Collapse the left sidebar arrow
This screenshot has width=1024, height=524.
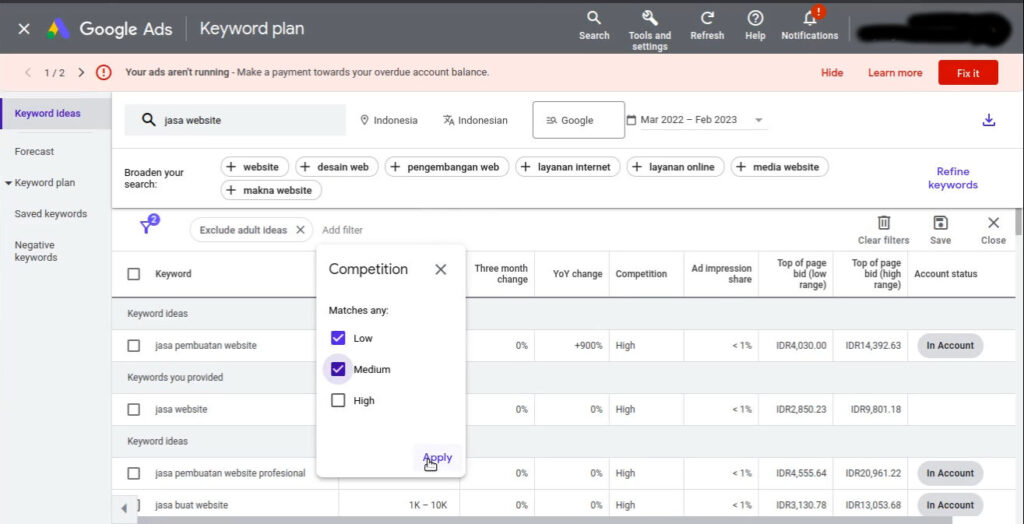coord(124,508)
